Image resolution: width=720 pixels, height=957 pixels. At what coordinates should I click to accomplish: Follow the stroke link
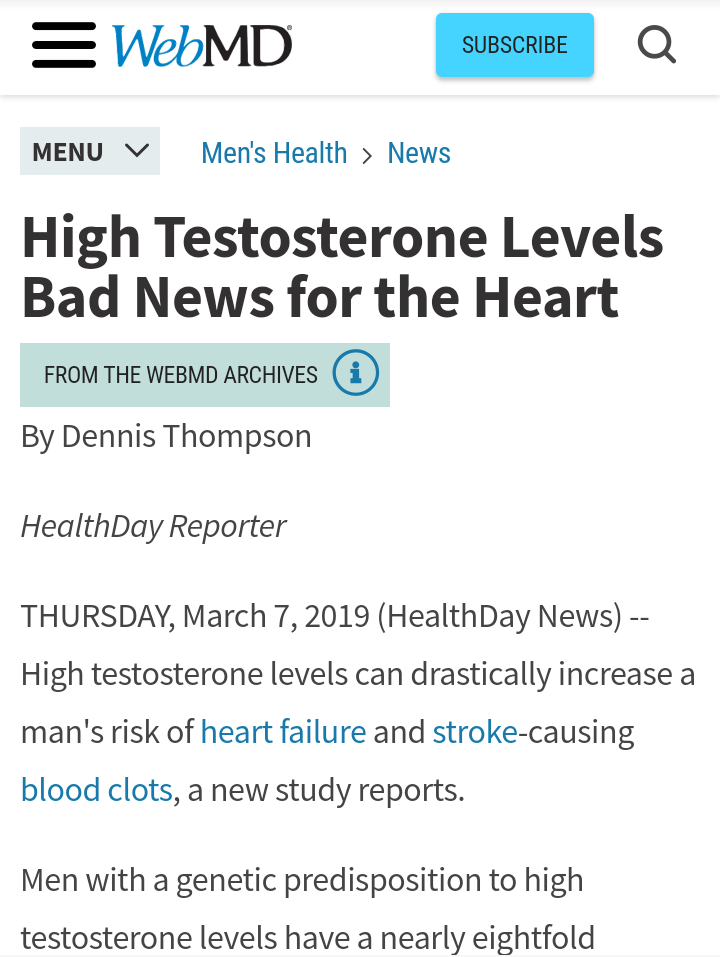click(x=475, y=731)
